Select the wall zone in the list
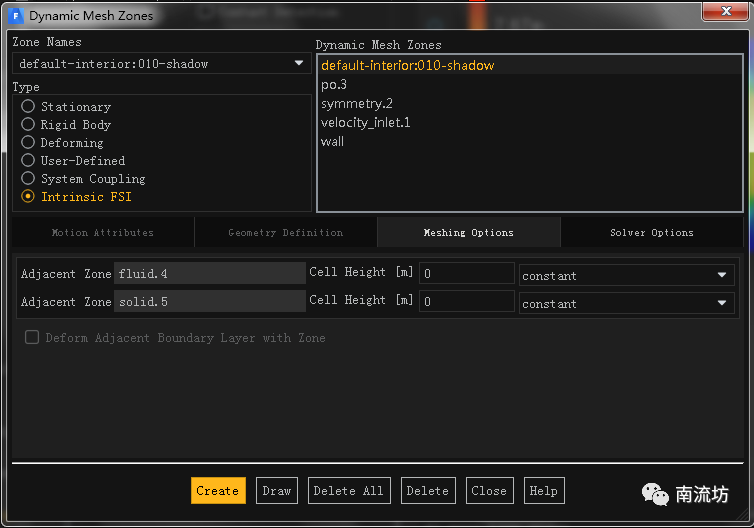The height and width of the screenshot is (528, 754). click(333, 142)
